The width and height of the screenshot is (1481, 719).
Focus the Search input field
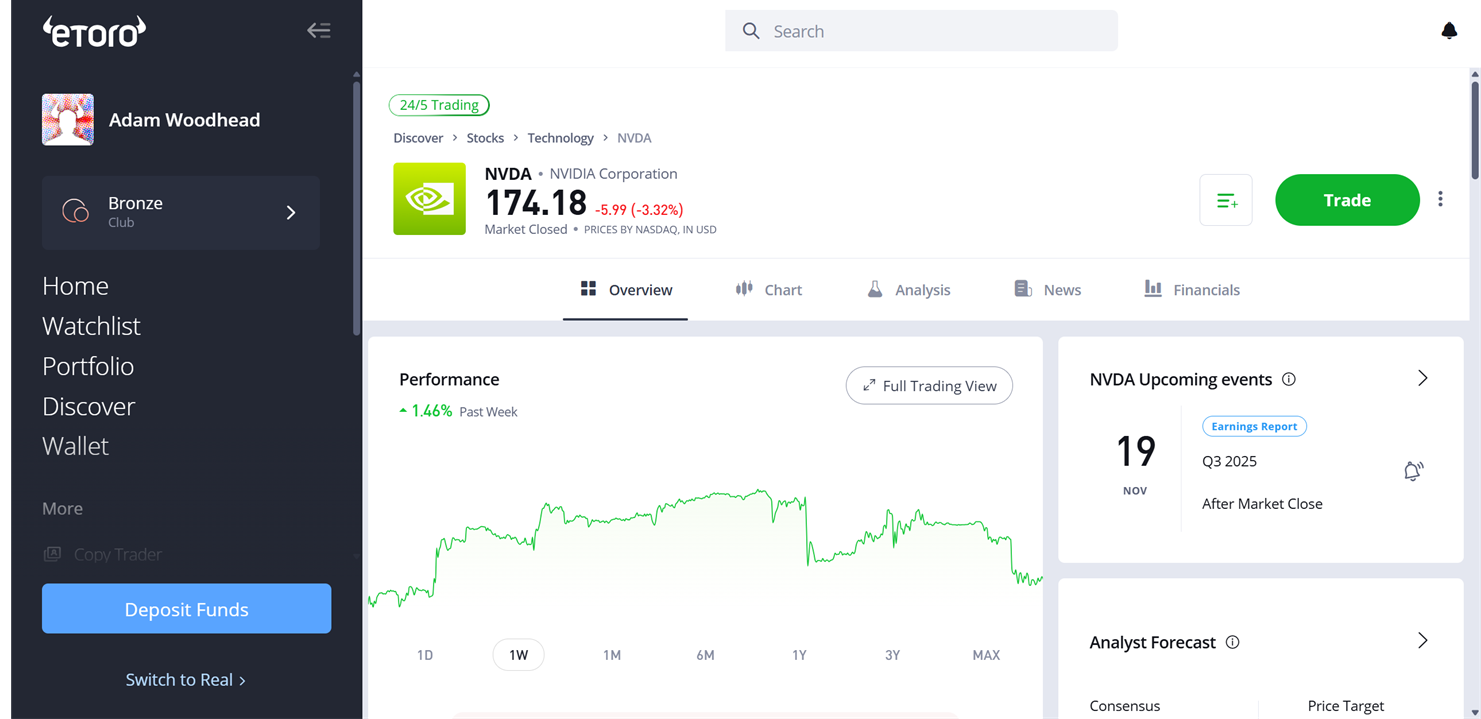pyautogui.click(x=921, y=31)
